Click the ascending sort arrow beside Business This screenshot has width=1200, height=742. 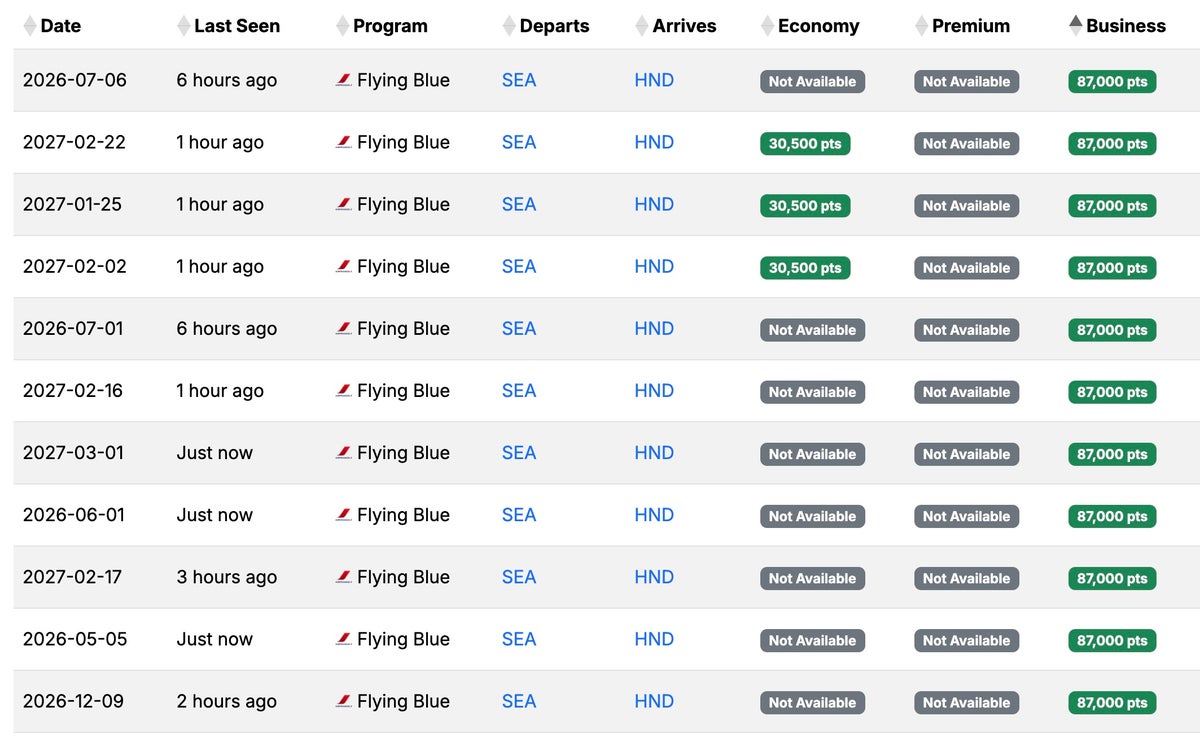[1076, 22]
